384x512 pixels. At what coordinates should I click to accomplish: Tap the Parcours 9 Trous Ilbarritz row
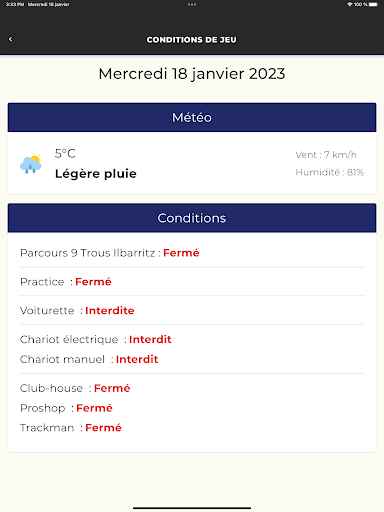[x=192, y=253]
